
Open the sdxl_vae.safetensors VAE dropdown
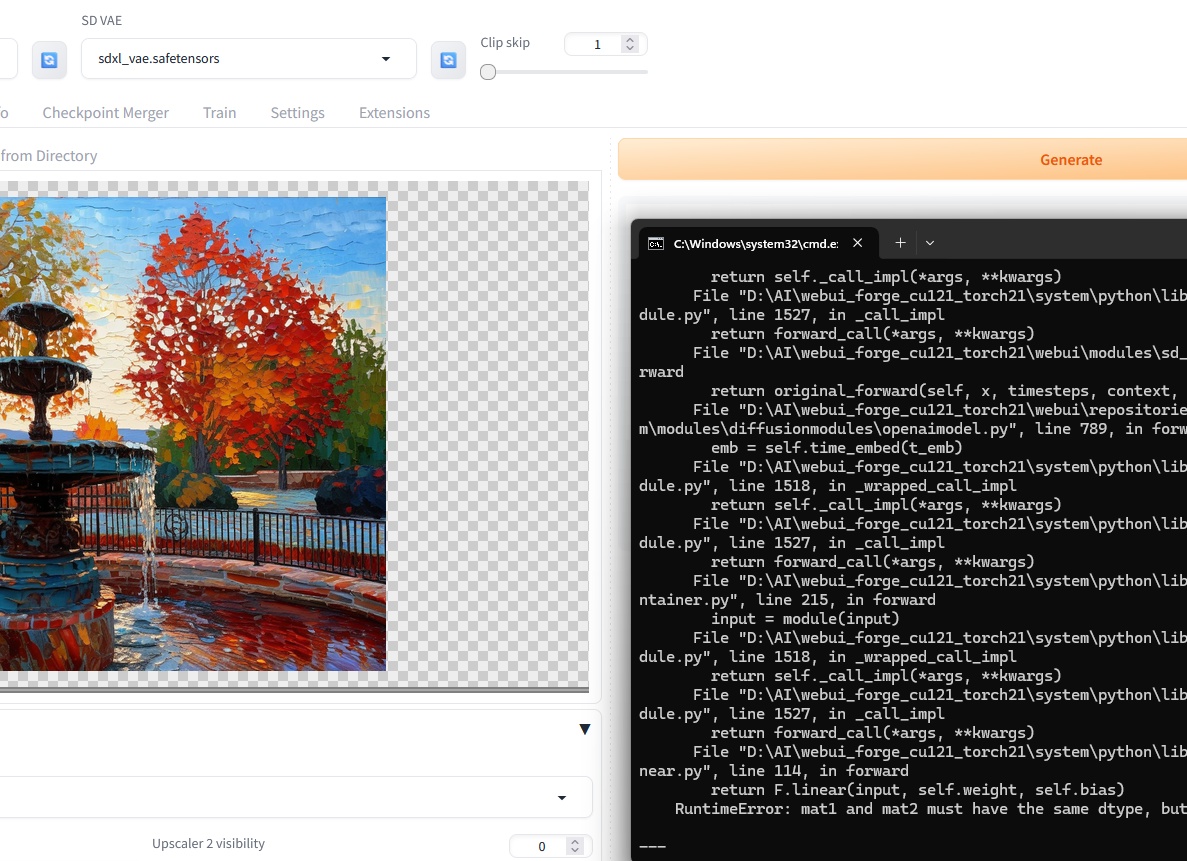click(249, 58)
